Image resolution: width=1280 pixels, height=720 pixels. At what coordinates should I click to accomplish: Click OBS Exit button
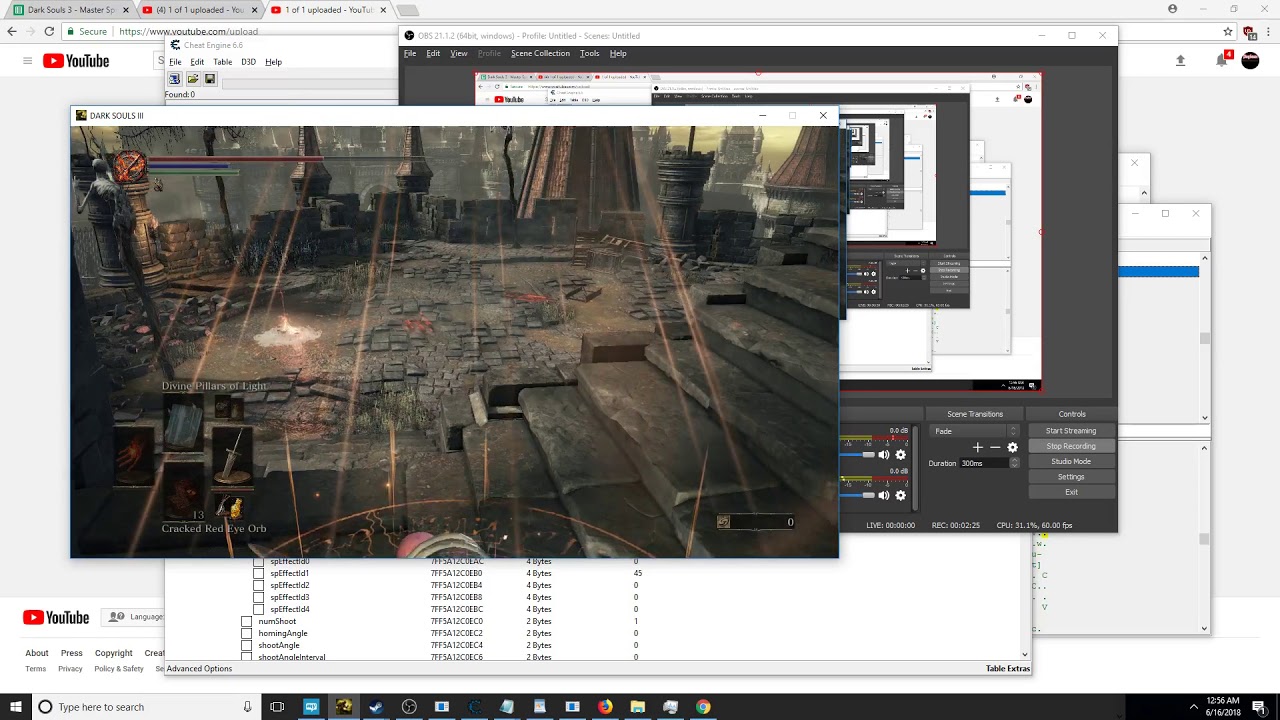click(x=1071, y=492)
